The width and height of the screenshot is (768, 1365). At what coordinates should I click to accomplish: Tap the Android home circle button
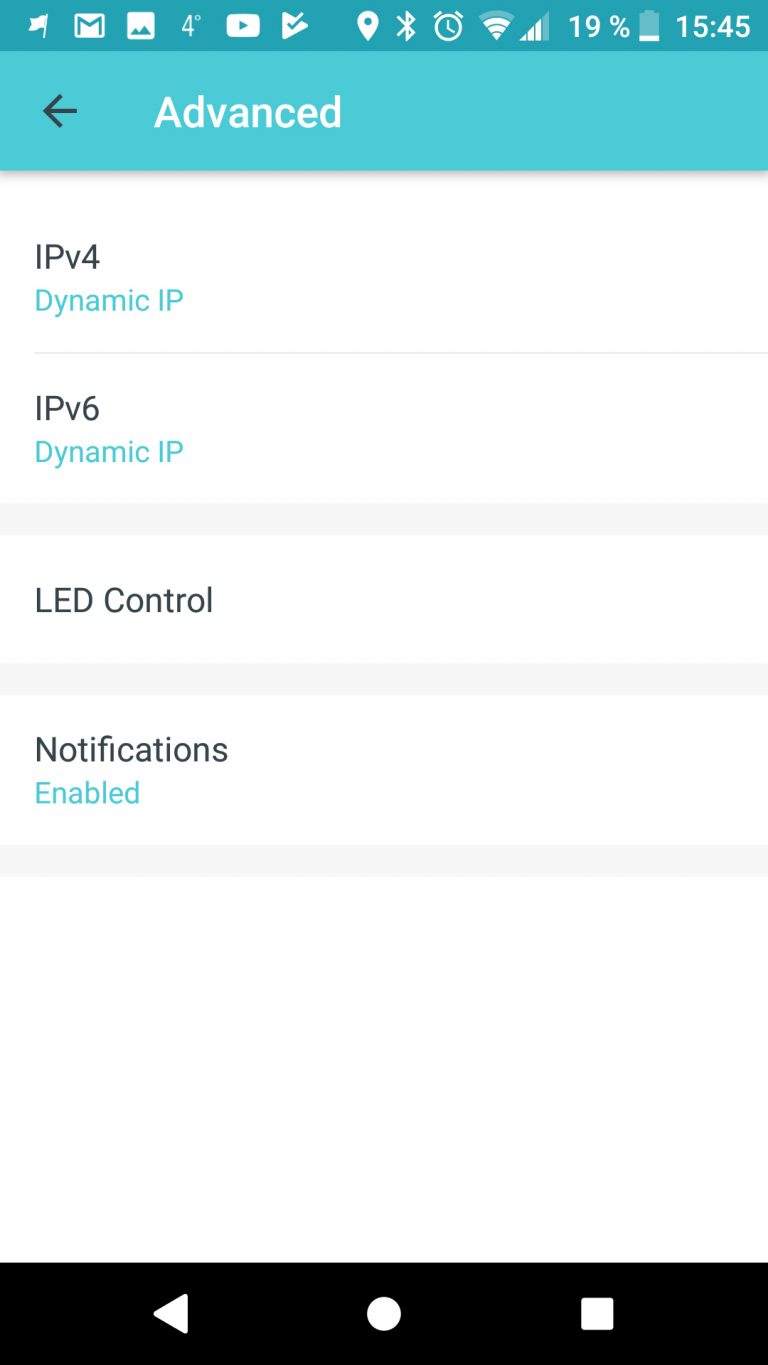pyautogui.click(x=384, y=1313)
